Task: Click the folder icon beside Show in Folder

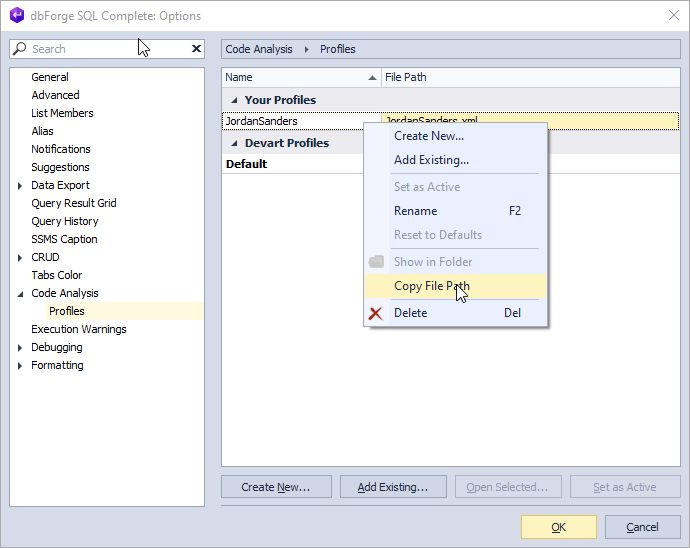Action: coord(376,261)
